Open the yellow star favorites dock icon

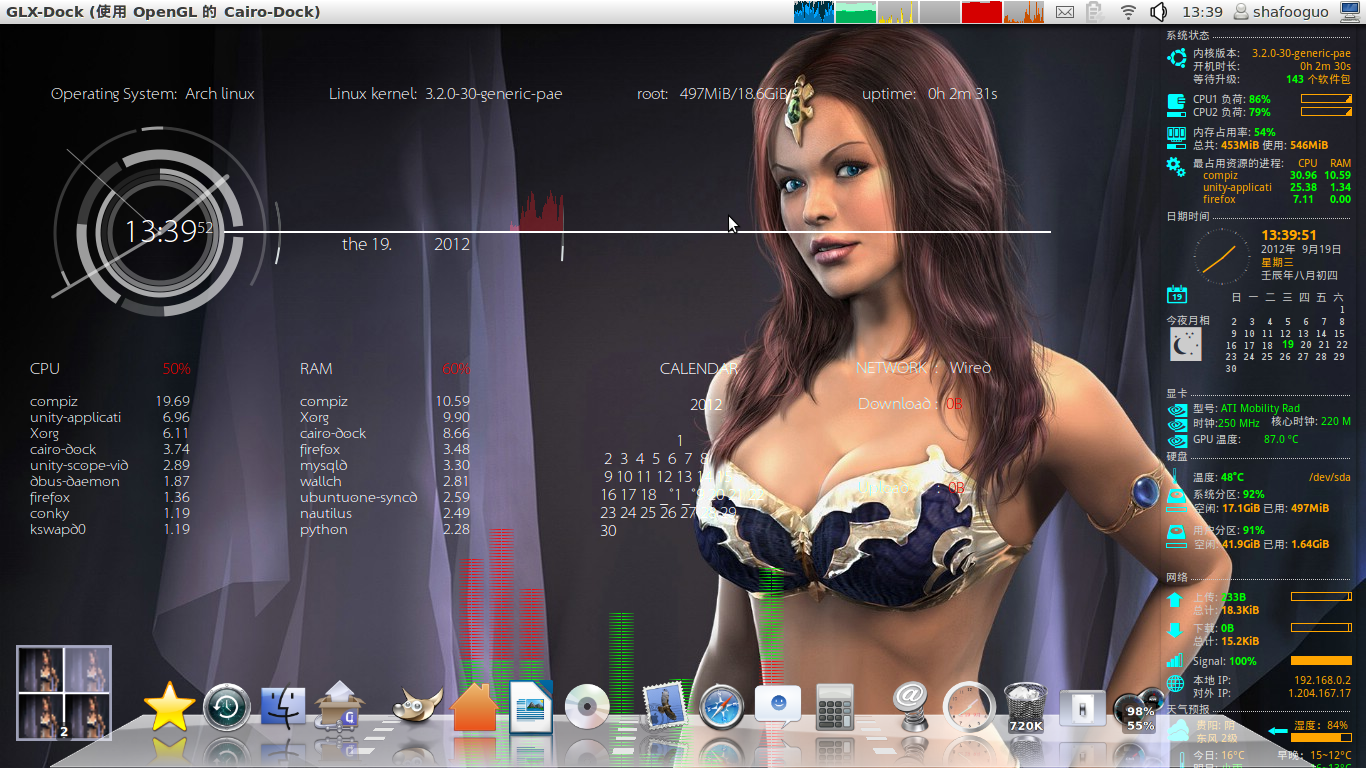170,707
